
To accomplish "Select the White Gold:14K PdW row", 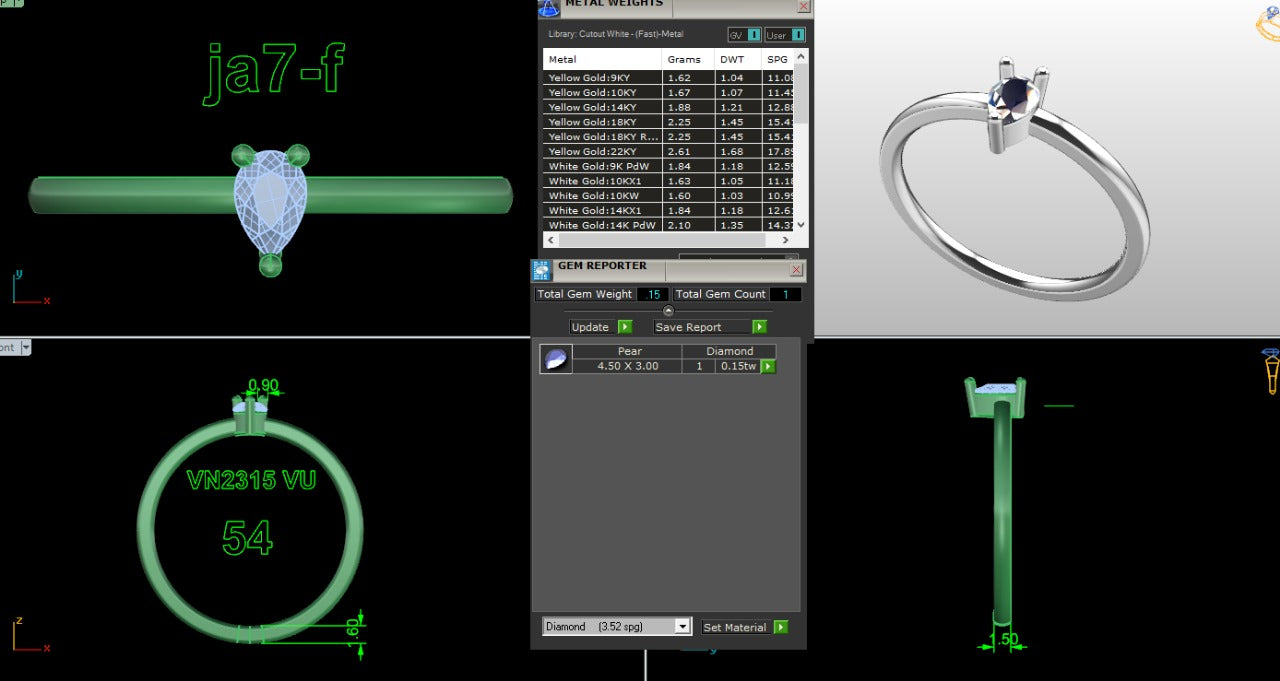I will [668, 225].
